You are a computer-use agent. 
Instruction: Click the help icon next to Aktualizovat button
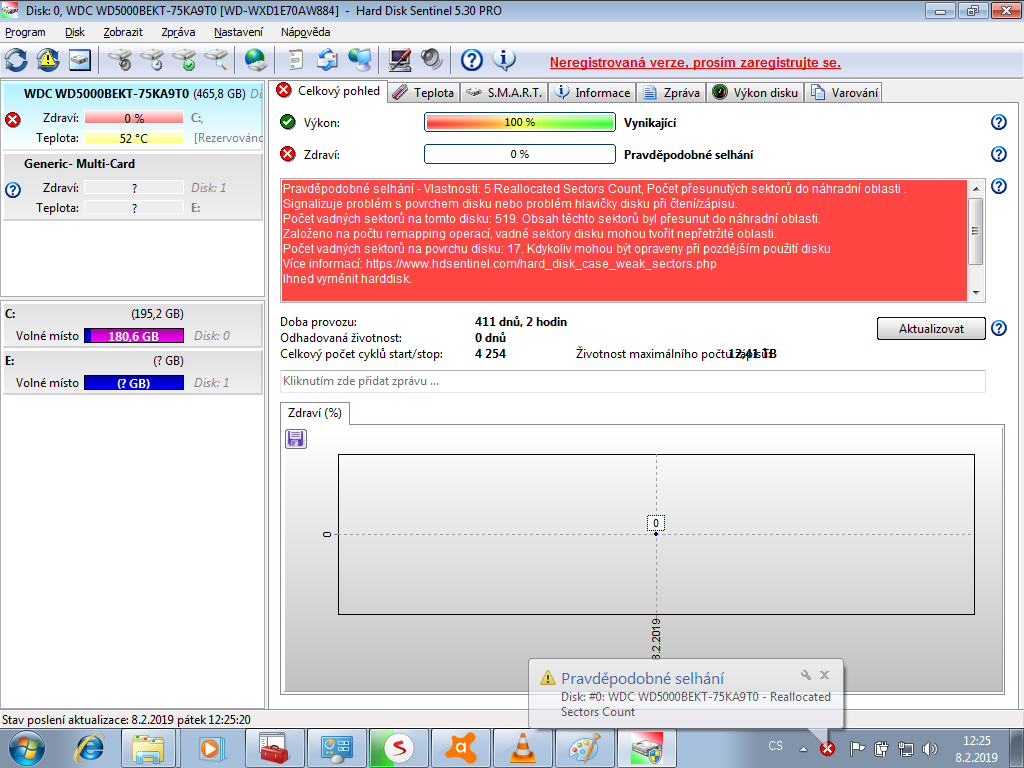[999, 328]
